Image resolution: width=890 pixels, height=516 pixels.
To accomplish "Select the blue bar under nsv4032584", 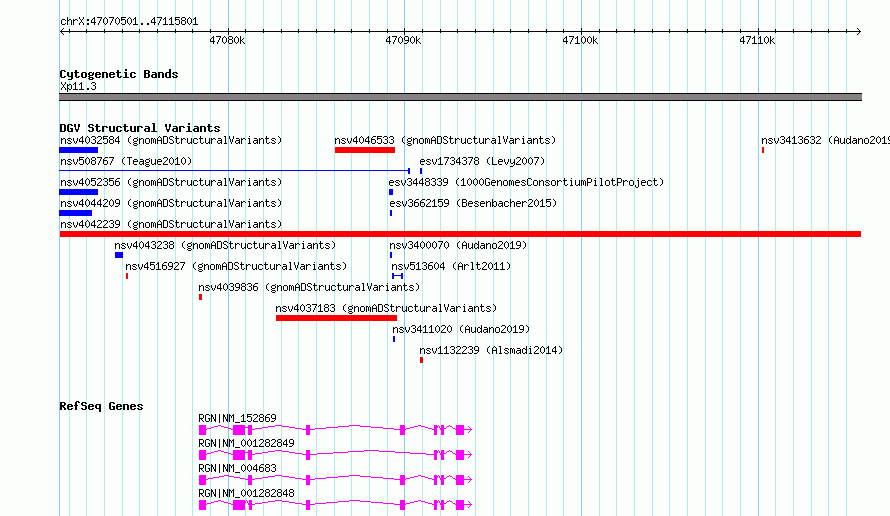I will (x=78, y=150).
